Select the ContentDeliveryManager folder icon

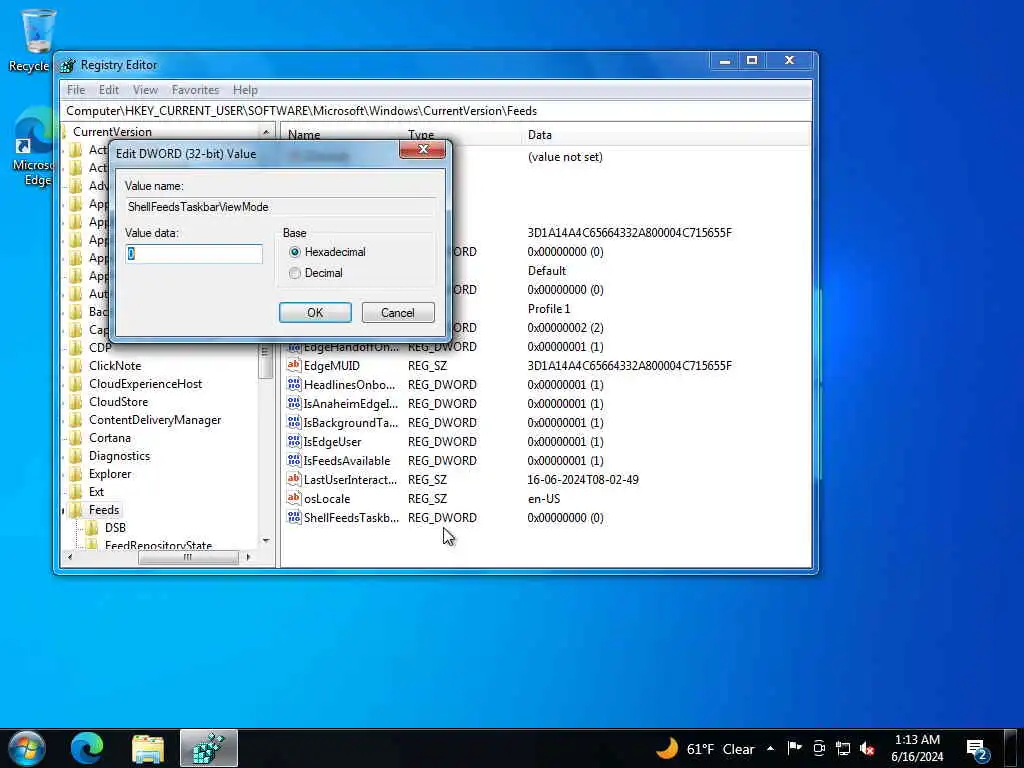(76, 420)
